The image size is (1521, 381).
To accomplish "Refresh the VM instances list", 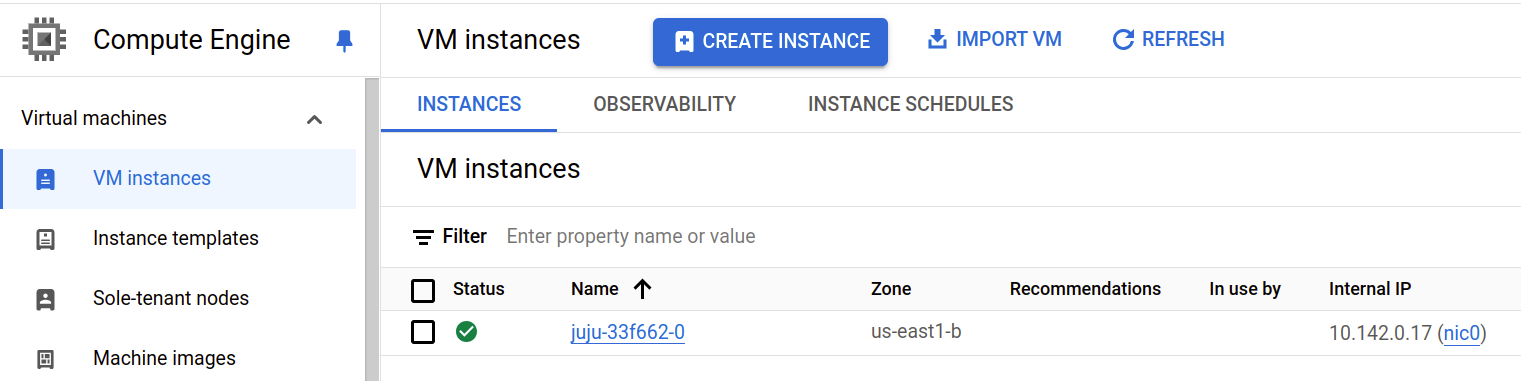I will point(1168,40).
